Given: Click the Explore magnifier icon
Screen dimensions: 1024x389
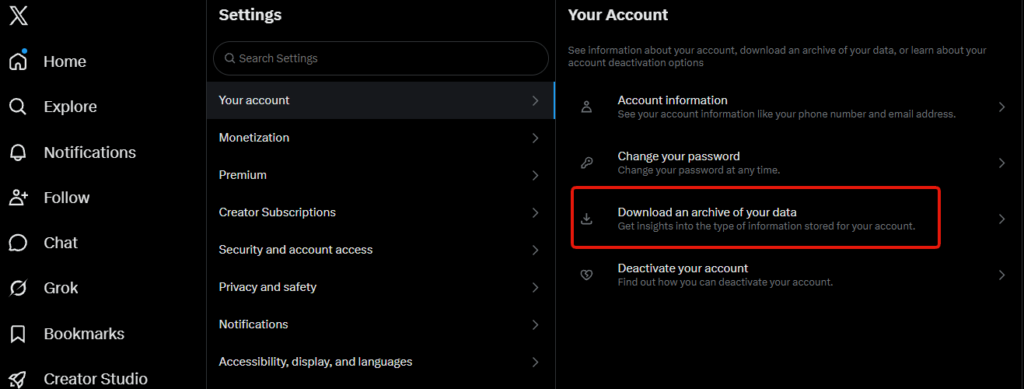Looking at the screenshot, I should tap(18, 107).
